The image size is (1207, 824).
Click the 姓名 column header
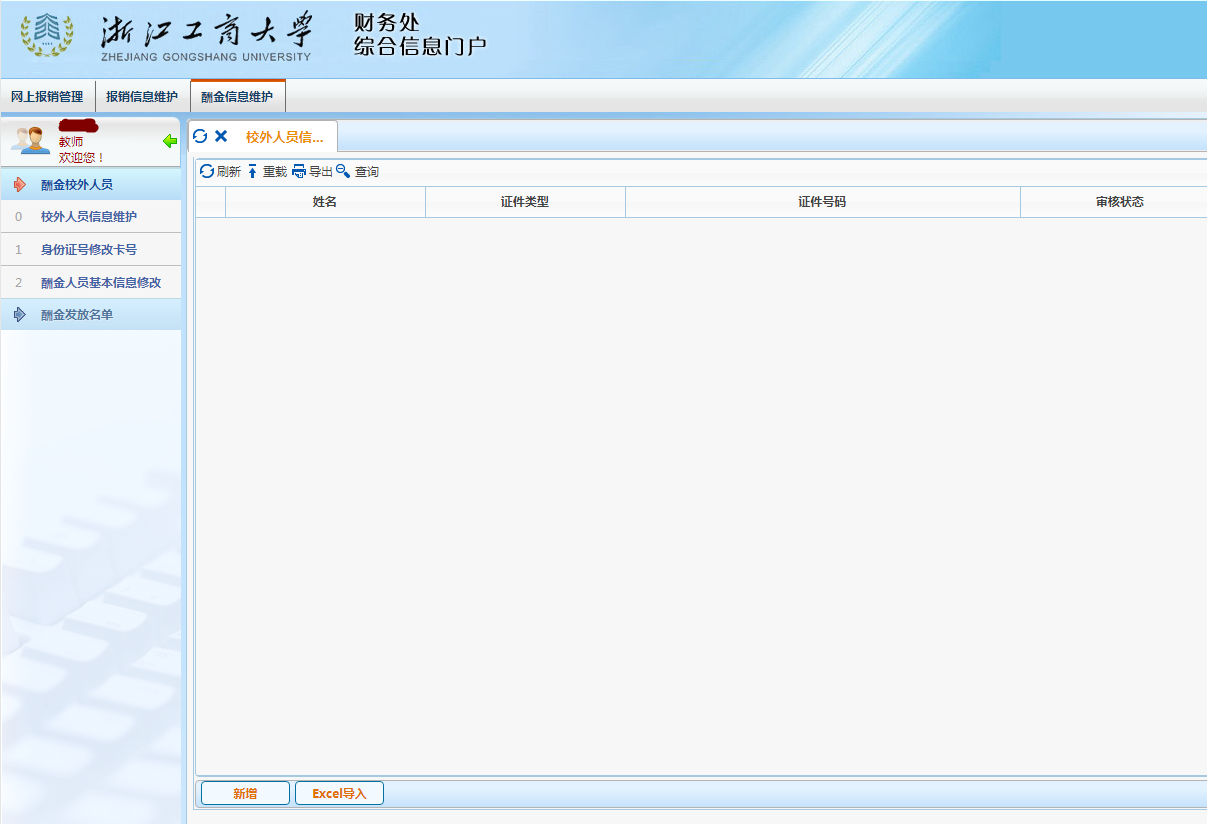[x=325, y=202]
